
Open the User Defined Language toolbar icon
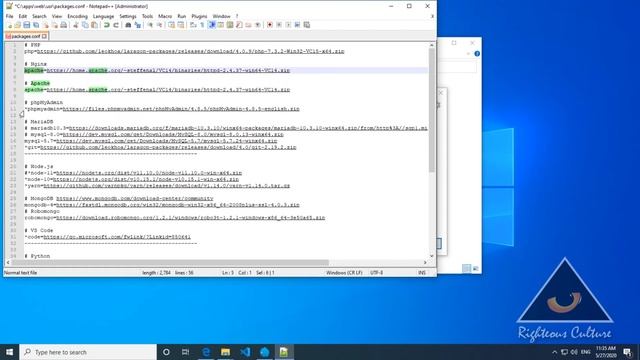[x=220, y=25]
